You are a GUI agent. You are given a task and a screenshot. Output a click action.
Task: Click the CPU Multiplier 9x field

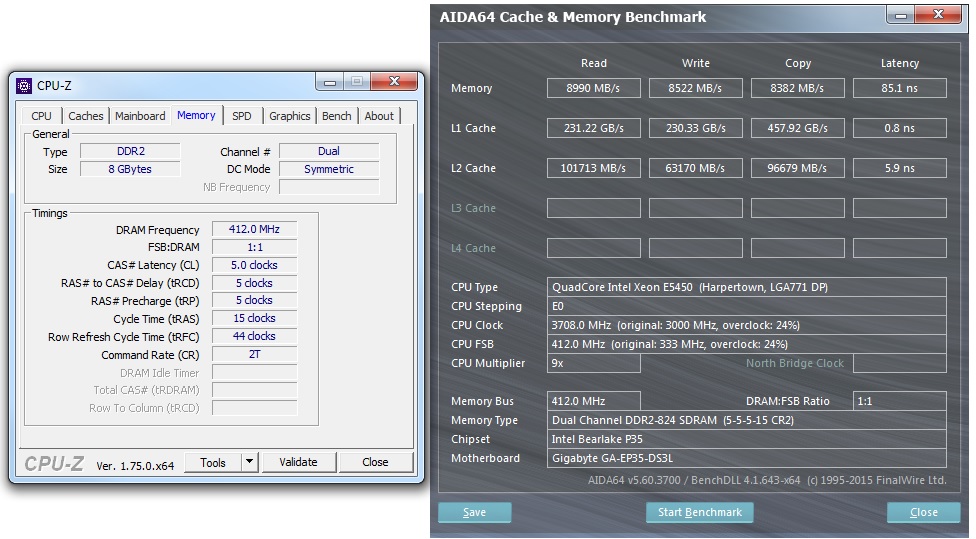594,363
